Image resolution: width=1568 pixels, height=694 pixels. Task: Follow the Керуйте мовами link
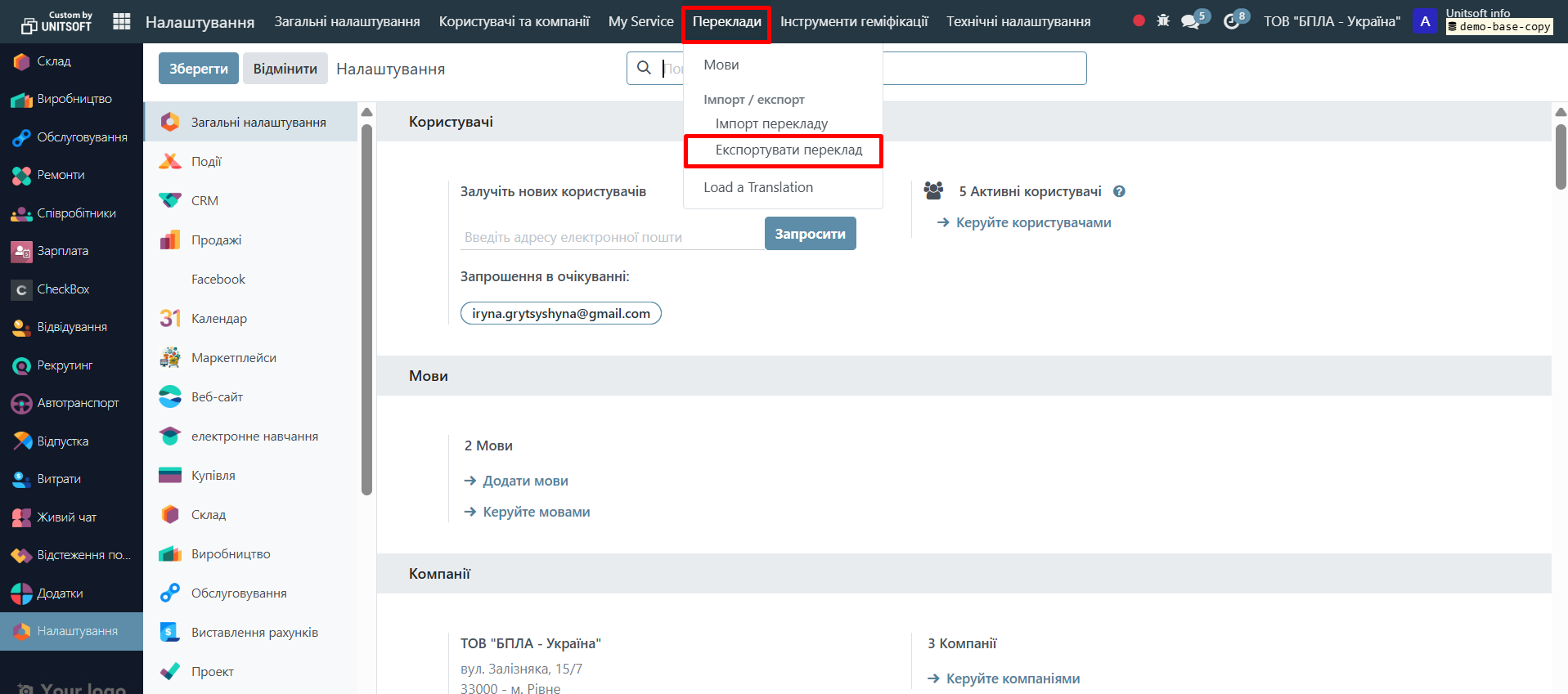coord(536,513)
